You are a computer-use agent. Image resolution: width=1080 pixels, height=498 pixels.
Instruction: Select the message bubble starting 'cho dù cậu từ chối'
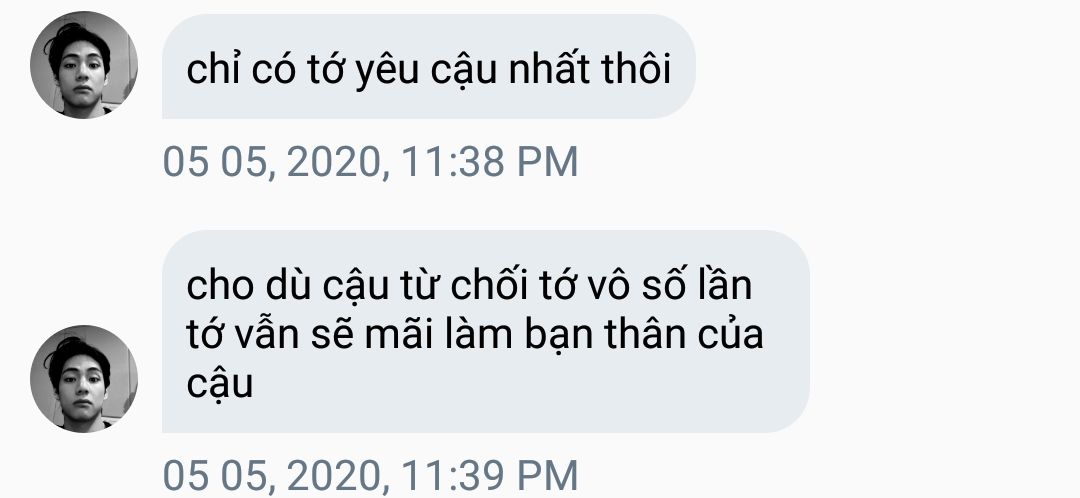[x=486, y=331]
